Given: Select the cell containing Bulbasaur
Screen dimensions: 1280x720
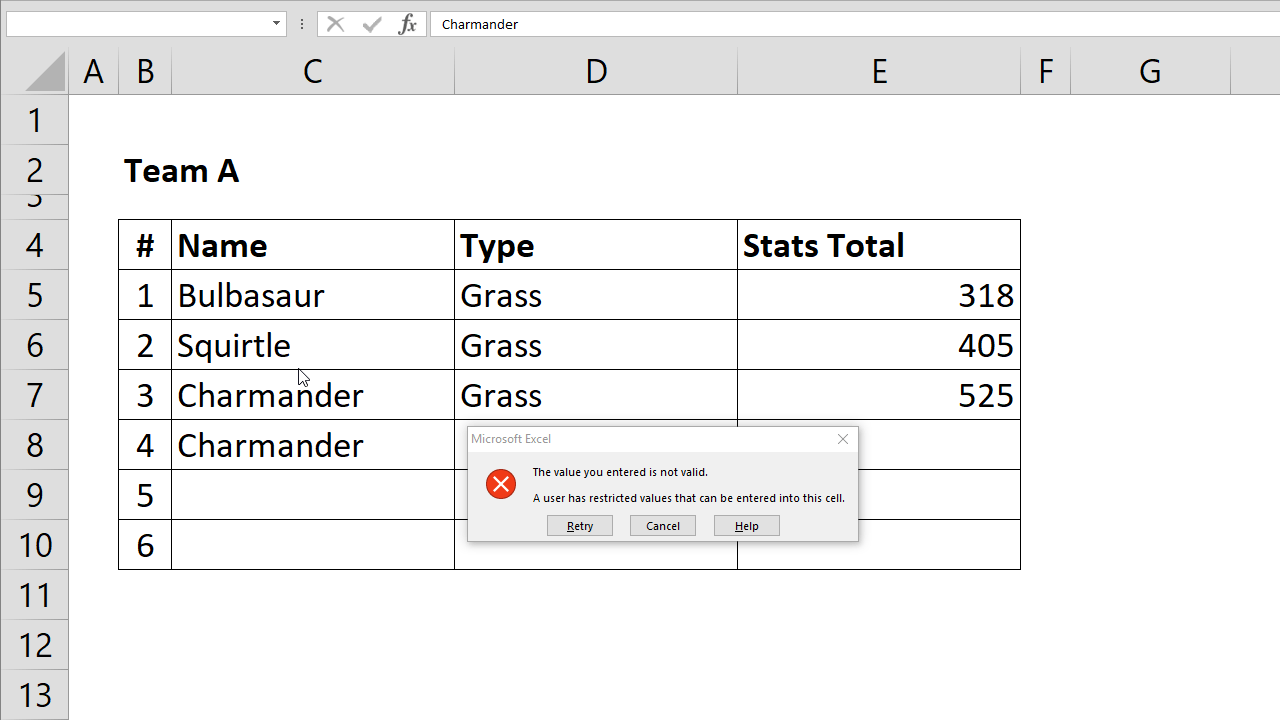Looking at the screenshot, I should pos(313,294).
